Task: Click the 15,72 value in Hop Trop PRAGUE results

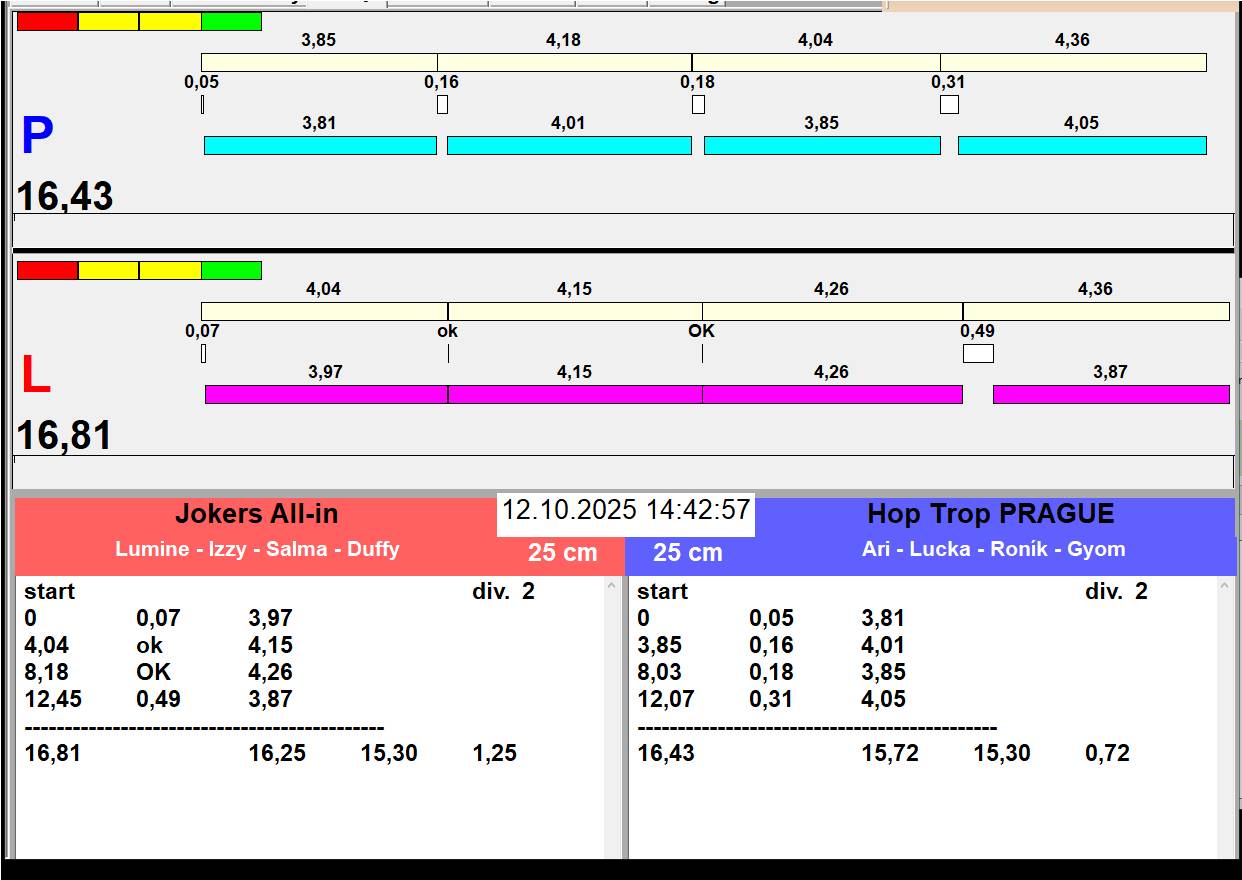Action: point(890,753)
